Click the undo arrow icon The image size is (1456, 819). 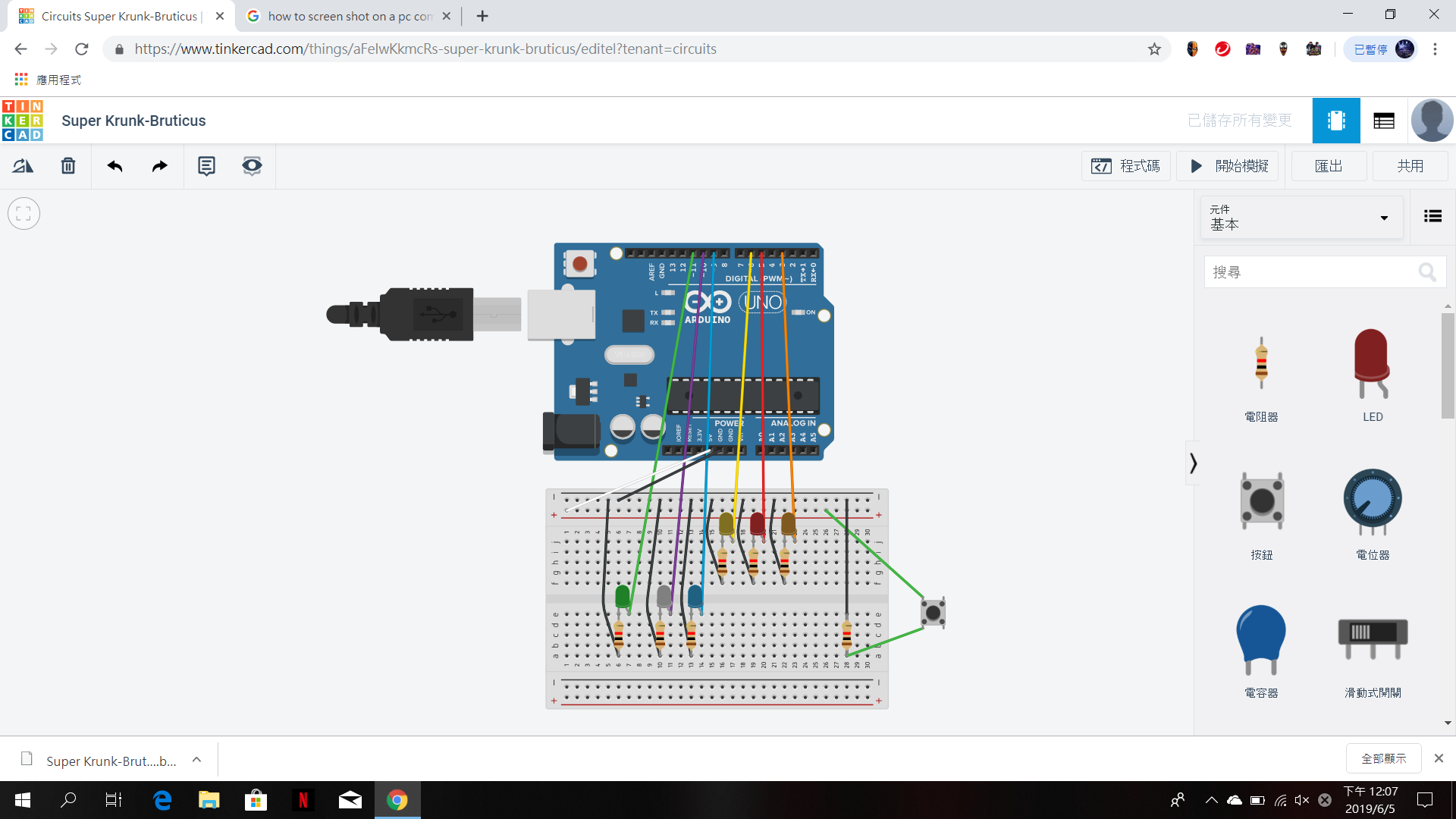[115, 166]
